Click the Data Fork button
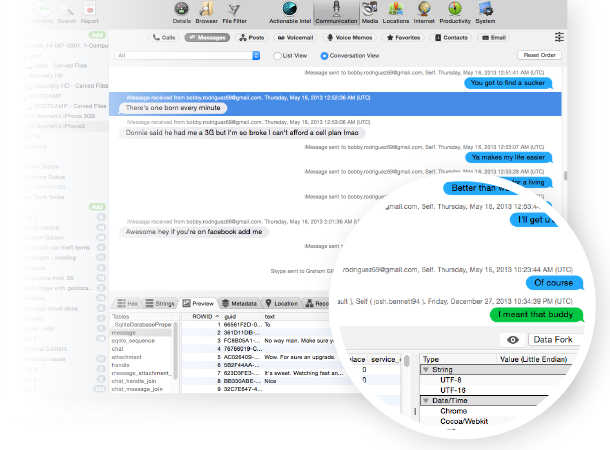610x450 pixels. (554, 340)
